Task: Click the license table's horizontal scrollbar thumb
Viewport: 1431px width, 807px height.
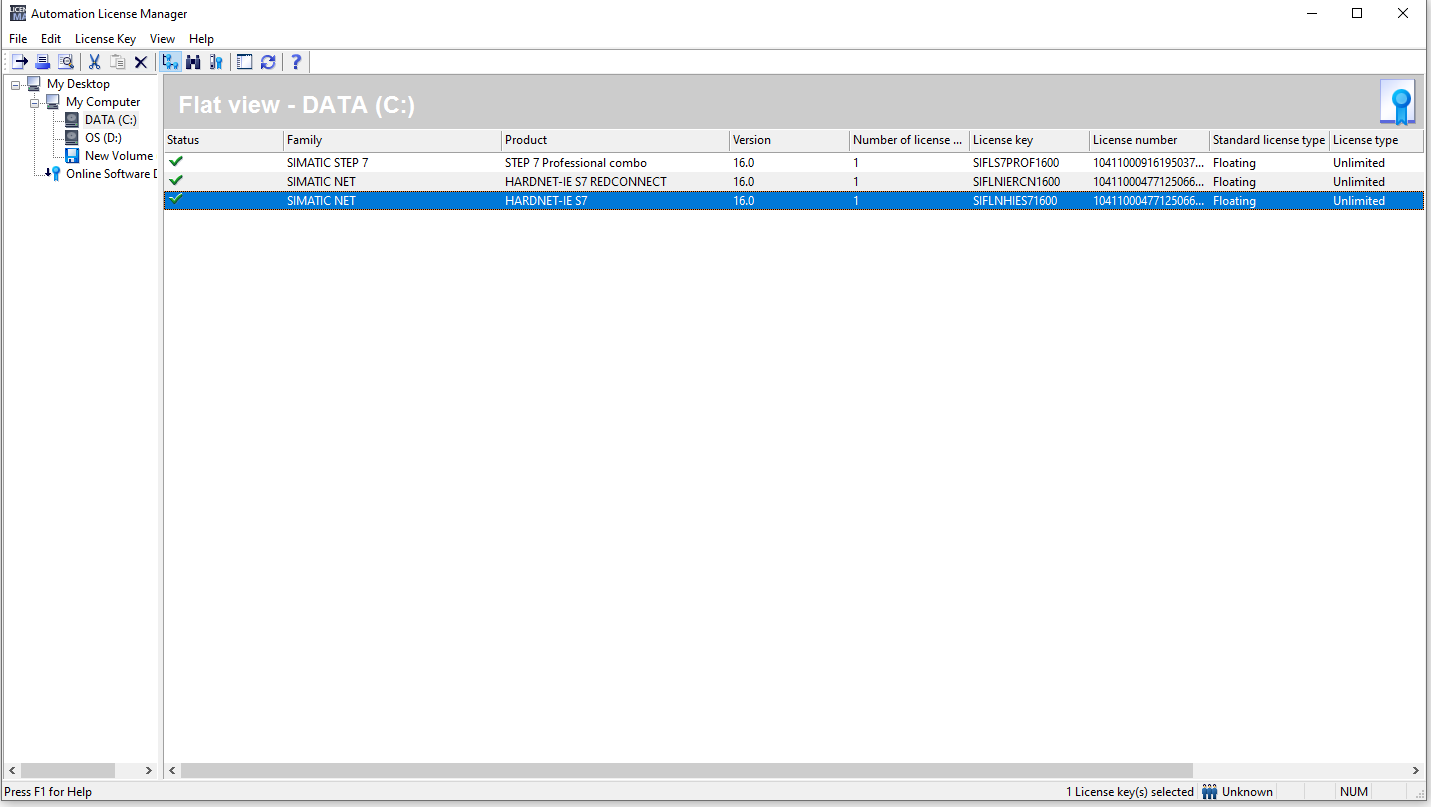Action: point(687,771)
